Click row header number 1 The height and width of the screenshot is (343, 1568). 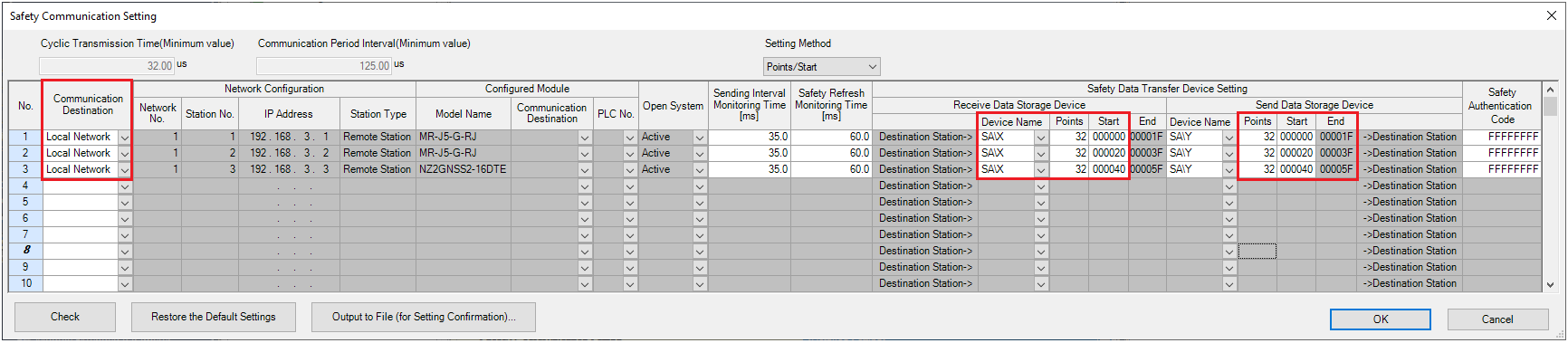[25, 138]
